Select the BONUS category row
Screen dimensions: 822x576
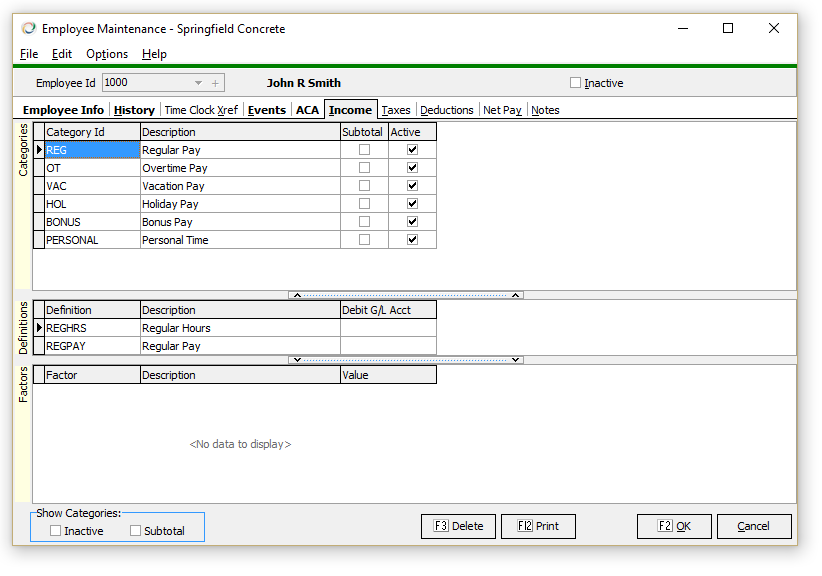(90, 222)
